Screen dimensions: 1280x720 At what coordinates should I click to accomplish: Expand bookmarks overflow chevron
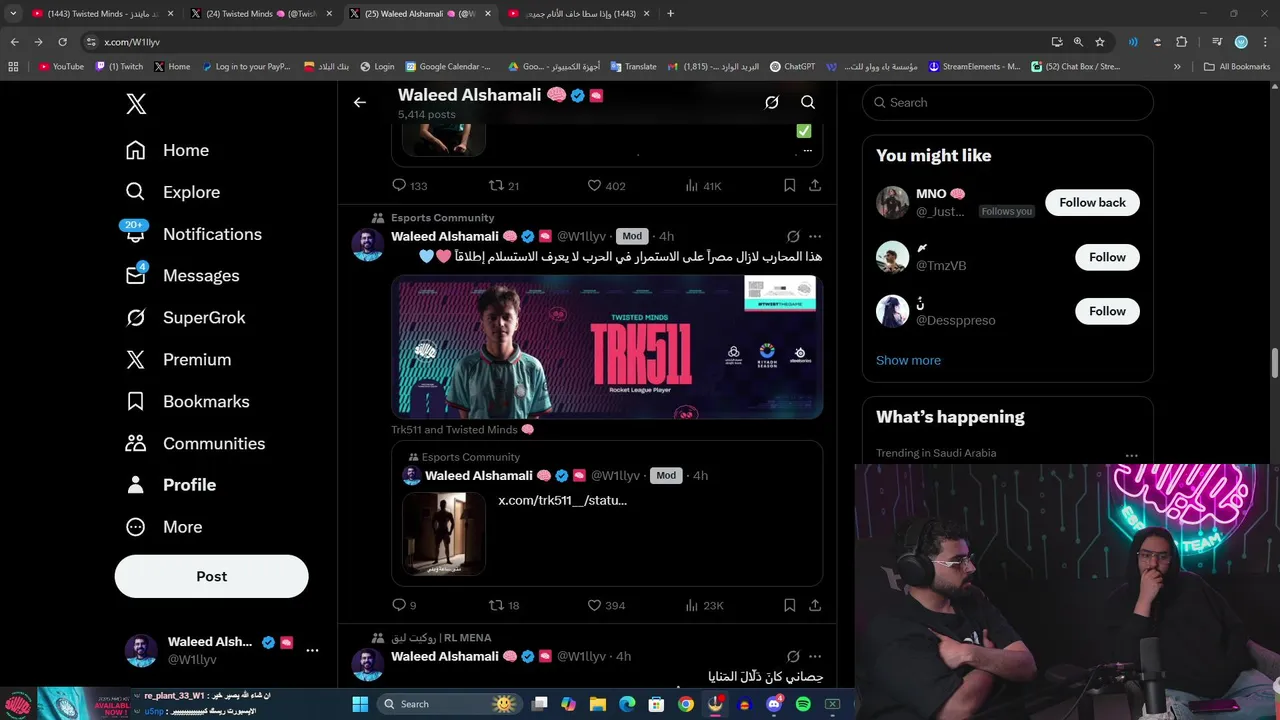pyautogui.click(x=1177, y=67)
